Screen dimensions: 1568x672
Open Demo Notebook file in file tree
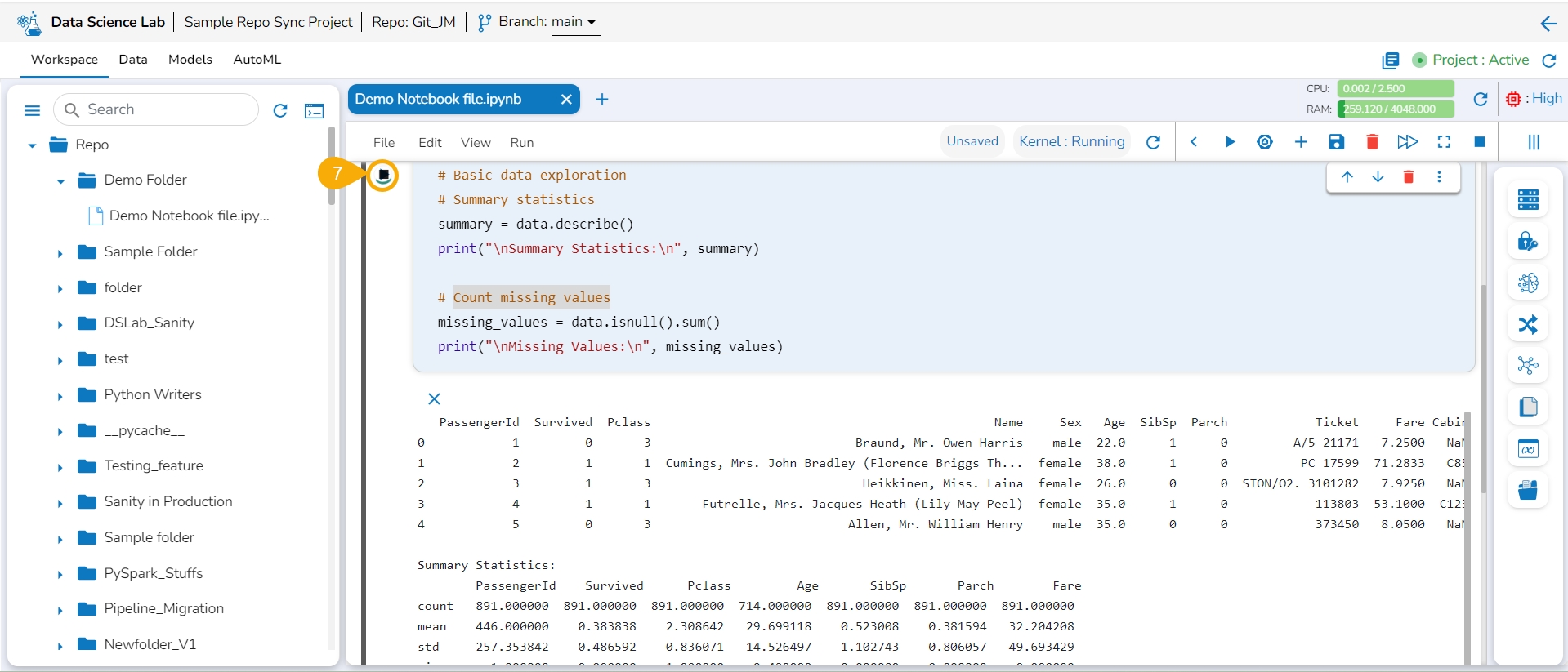click(189, 216)
